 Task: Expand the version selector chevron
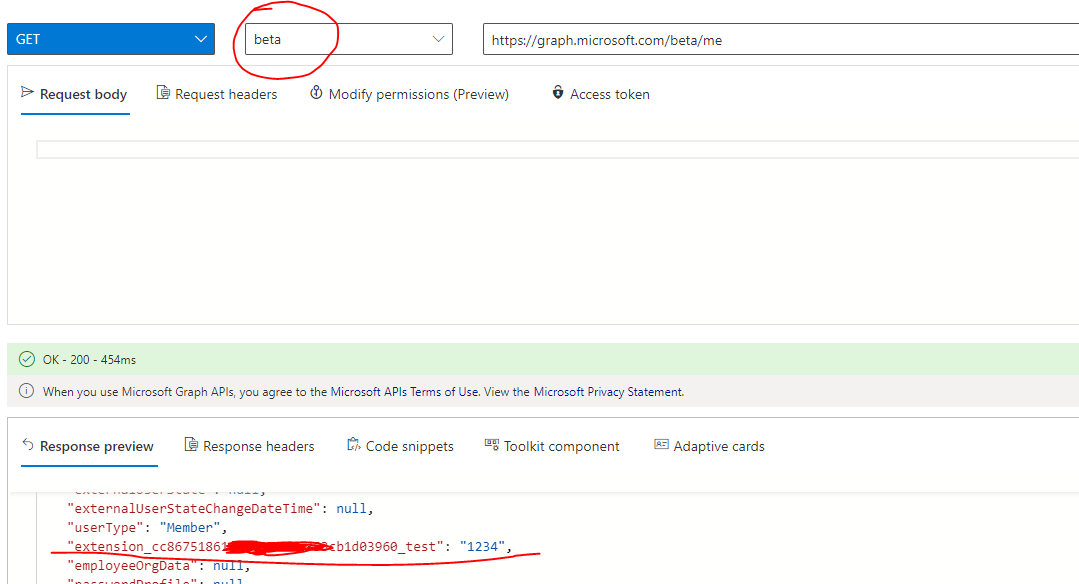(437, 38)
